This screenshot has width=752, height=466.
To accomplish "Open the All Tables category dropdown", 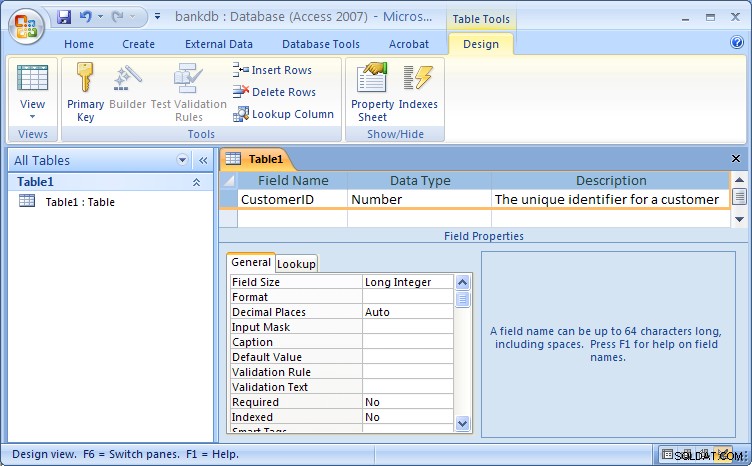I will click(182, 160).
